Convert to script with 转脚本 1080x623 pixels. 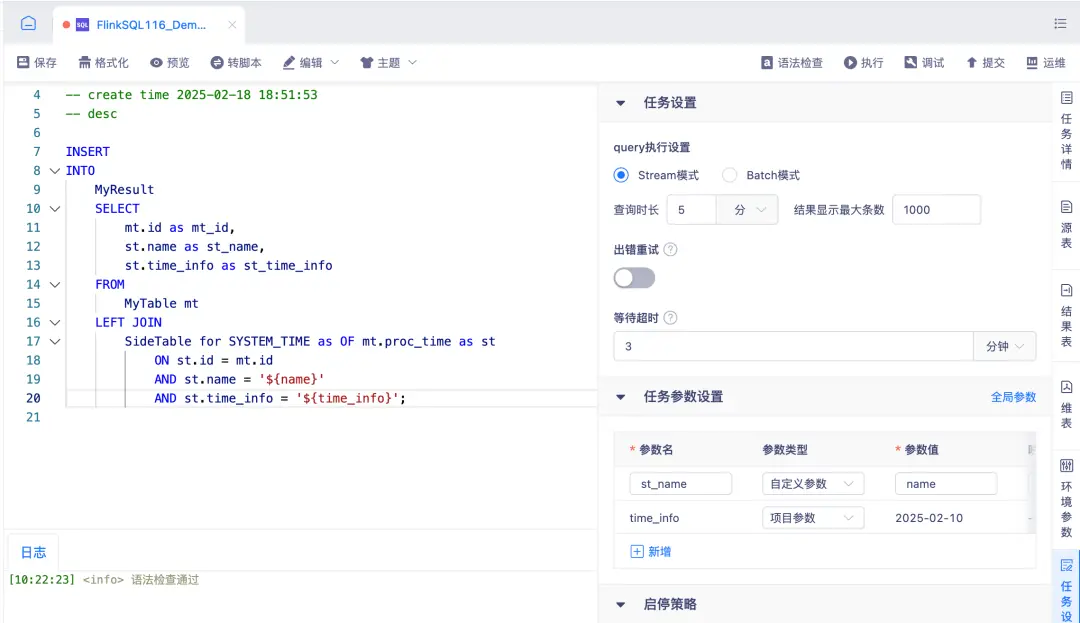[x=236, y=63]
